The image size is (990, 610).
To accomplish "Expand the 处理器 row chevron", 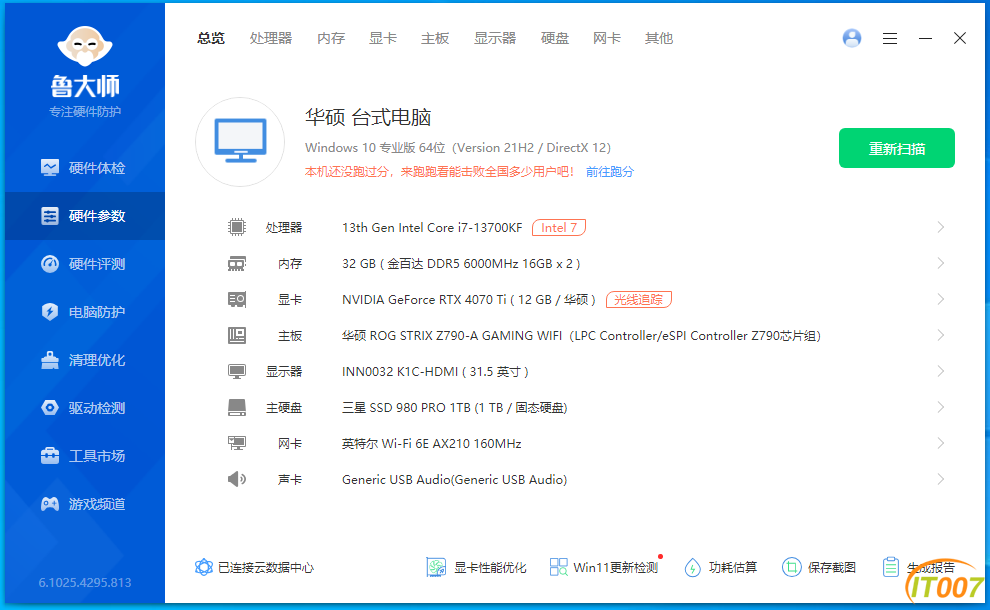I will tap(941, 227).
